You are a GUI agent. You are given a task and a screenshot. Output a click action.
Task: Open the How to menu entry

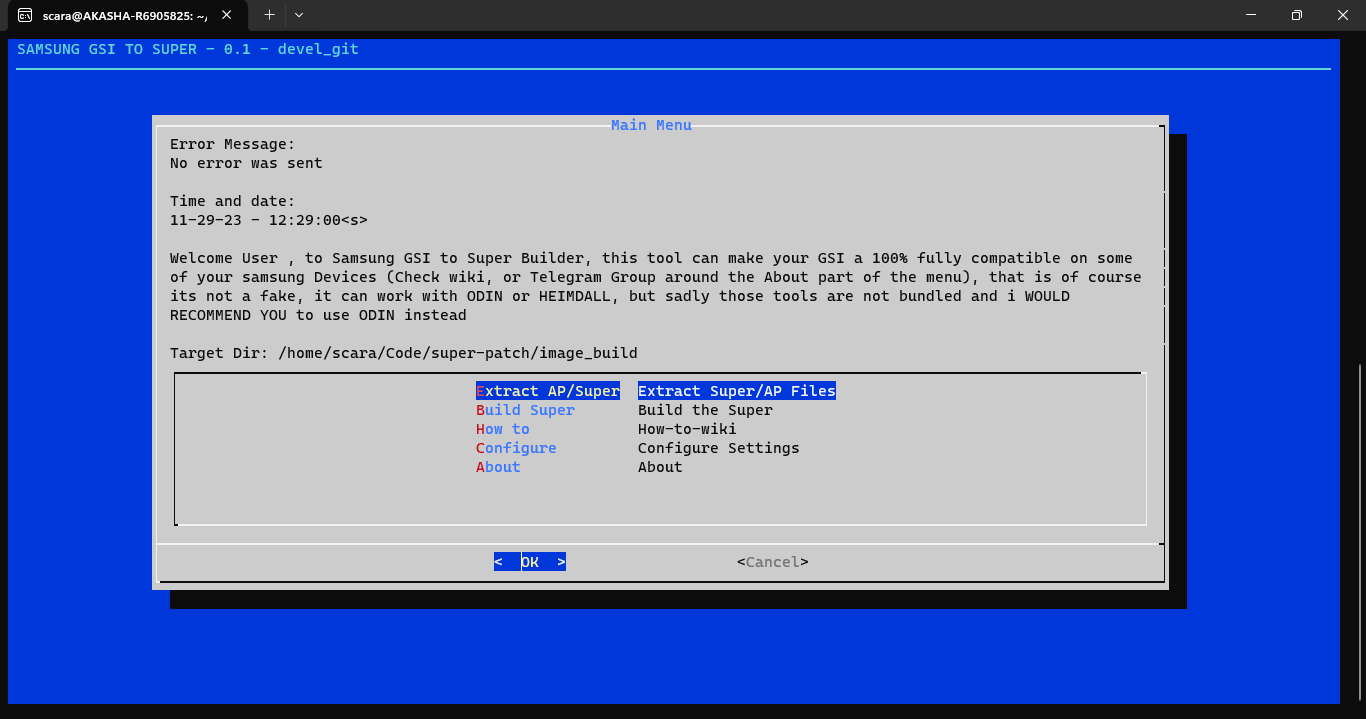pyautogui.click(x=503, y=429)
